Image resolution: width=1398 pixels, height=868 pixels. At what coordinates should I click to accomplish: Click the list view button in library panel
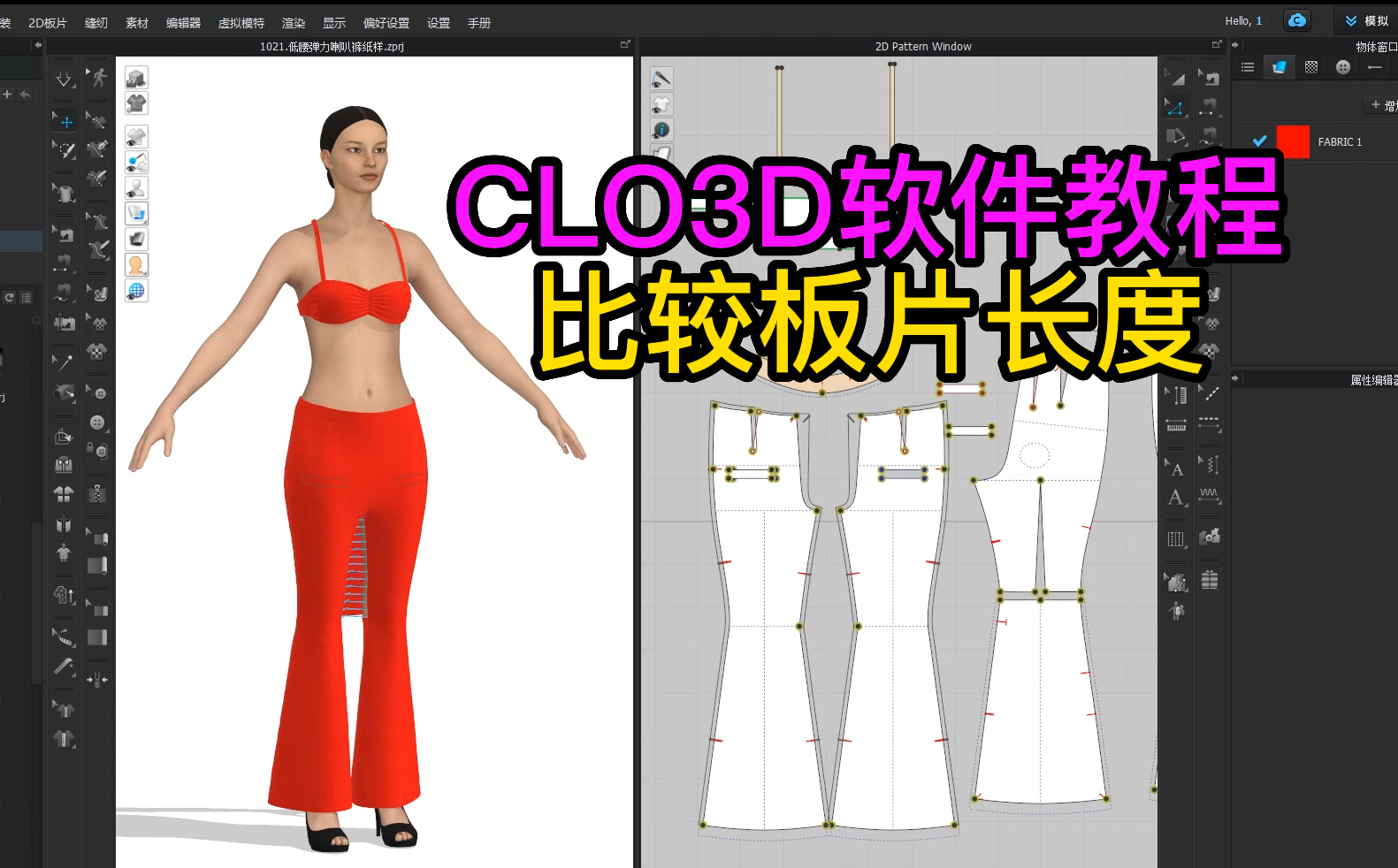26,298
